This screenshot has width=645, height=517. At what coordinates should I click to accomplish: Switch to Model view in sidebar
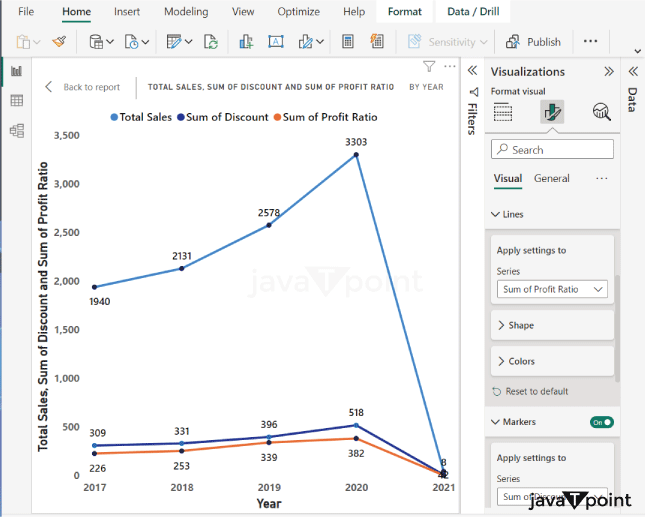(17, 131)
